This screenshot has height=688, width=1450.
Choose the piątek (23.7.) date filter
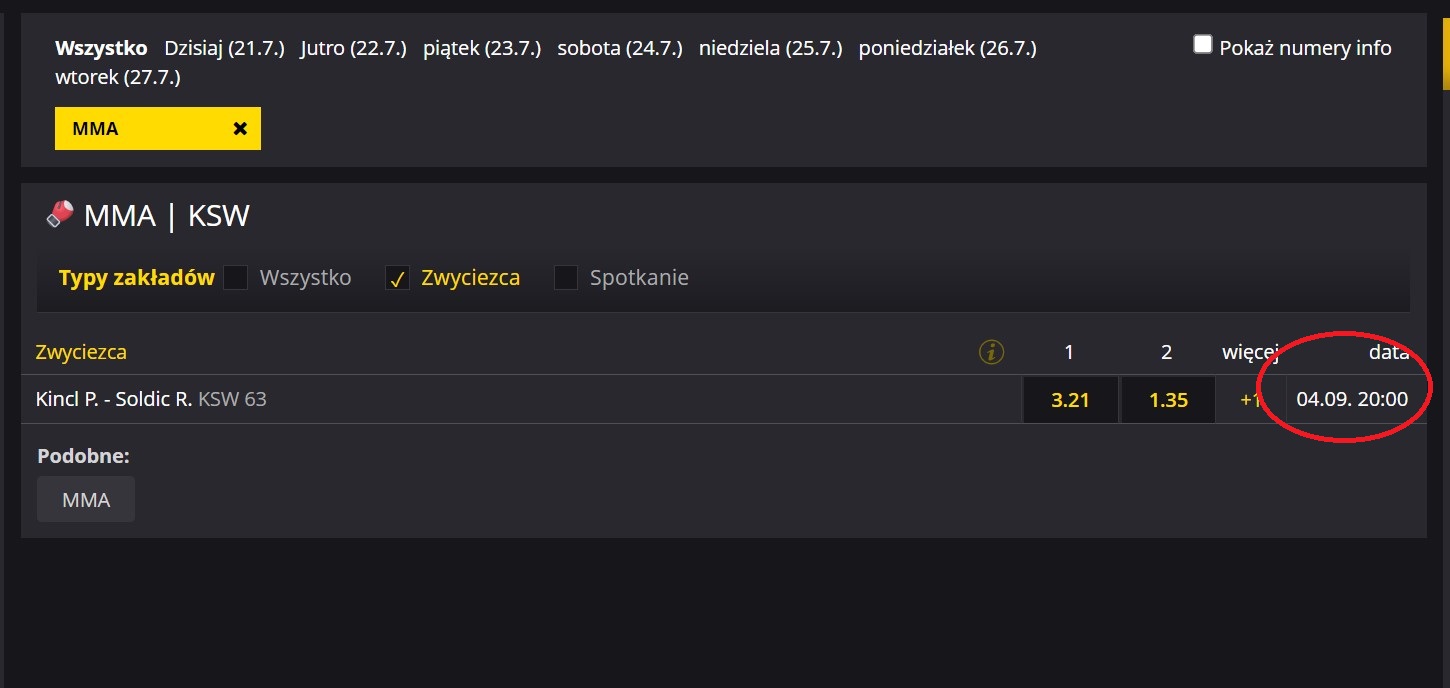coord(482,48)
